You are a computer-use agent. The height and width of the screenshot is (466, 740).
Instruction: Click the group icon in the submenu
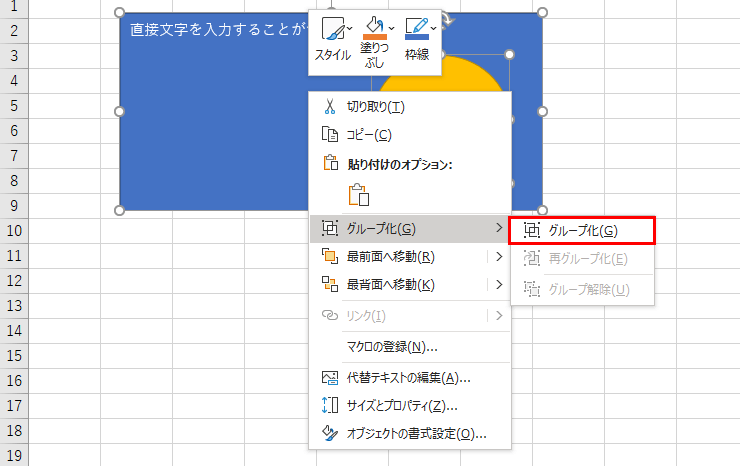[x=531, y=230]
